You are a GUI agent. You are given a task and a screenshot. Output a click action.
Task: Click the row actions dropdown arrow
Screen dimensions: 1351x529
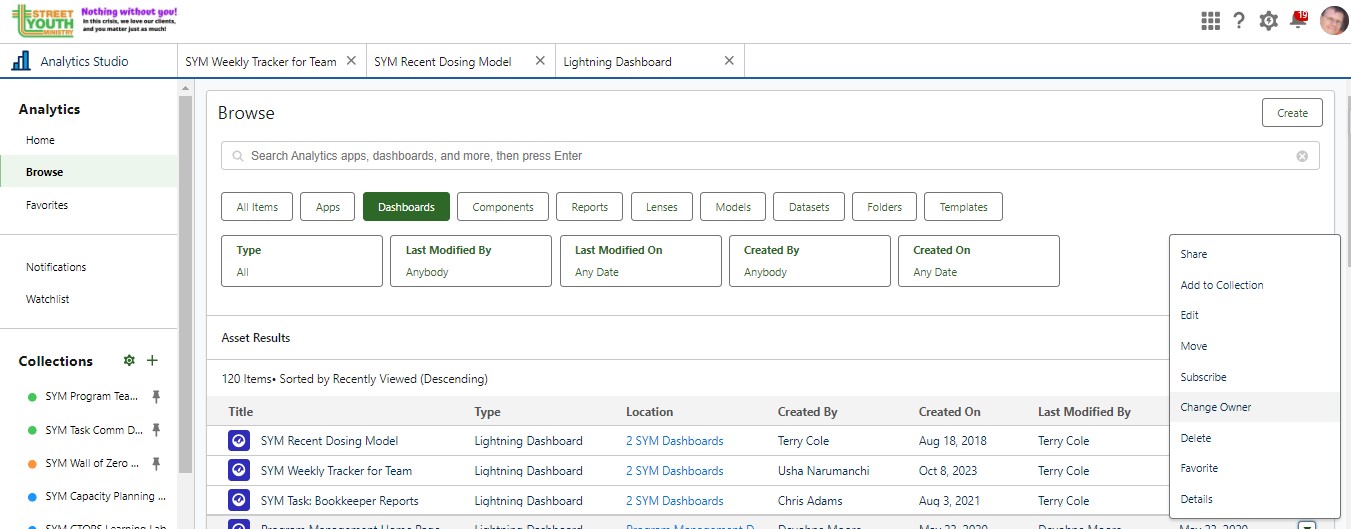click(x=1307, y=525)
